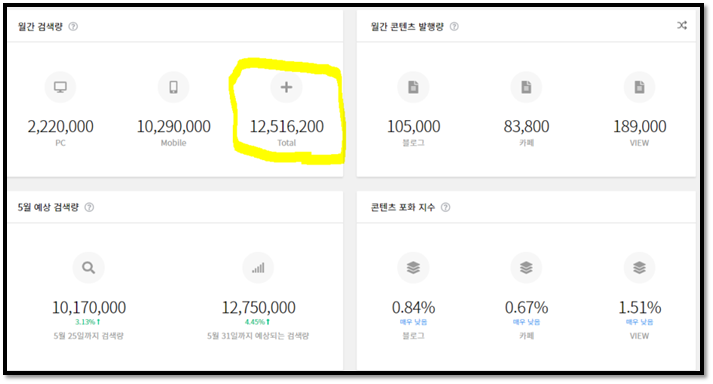Select the 83,800 cafe count
Viewport: 713px width, 384px height.
click(526, 126)
